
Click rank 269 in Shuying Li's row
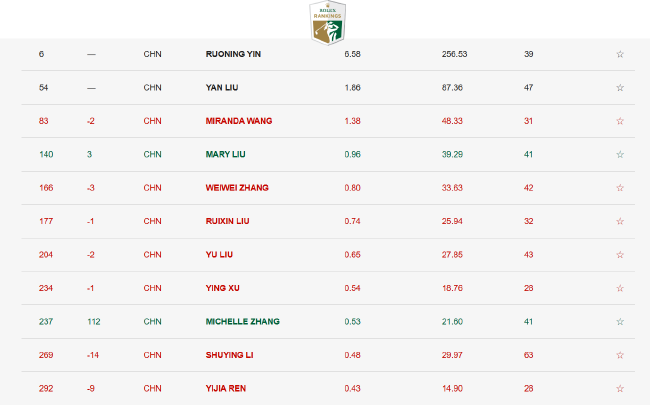(46, 355)
